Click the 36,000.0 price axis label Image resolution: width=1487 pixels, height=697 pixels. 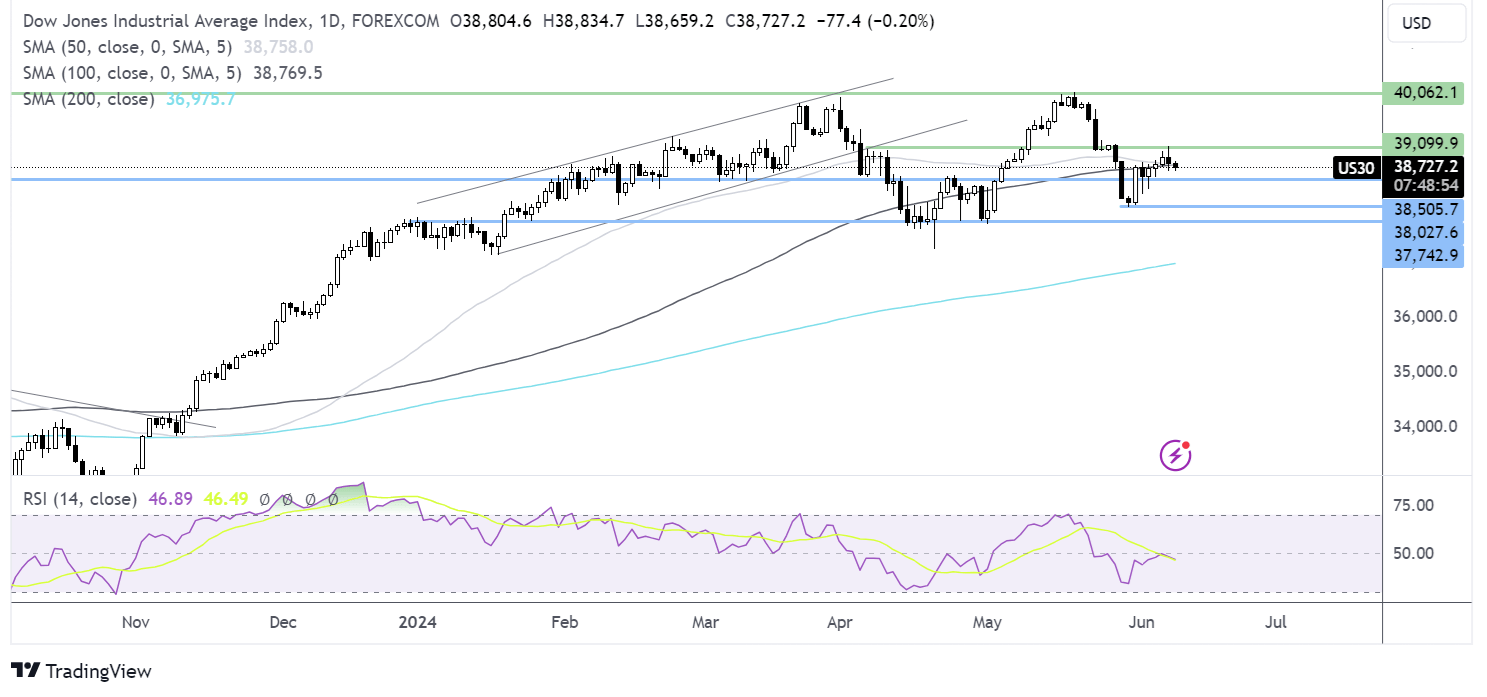(1425, 316)
